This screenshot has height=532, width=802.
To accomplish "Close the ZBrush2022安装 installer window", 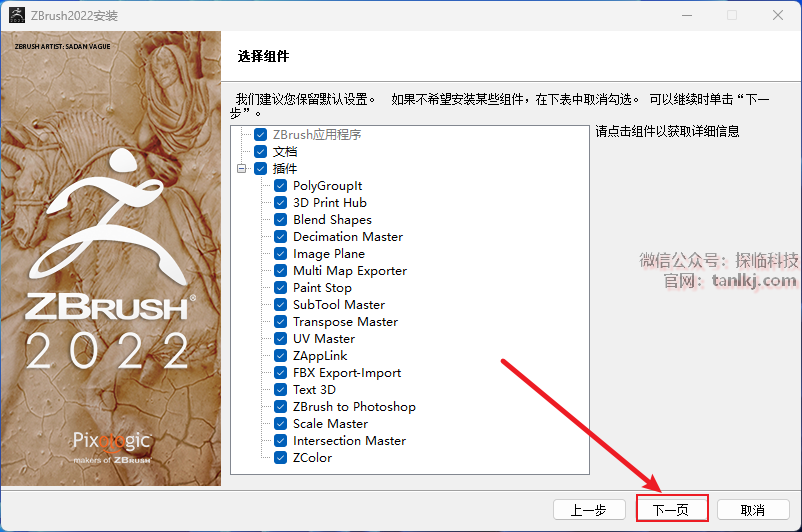I will click(x=778, y=15).
